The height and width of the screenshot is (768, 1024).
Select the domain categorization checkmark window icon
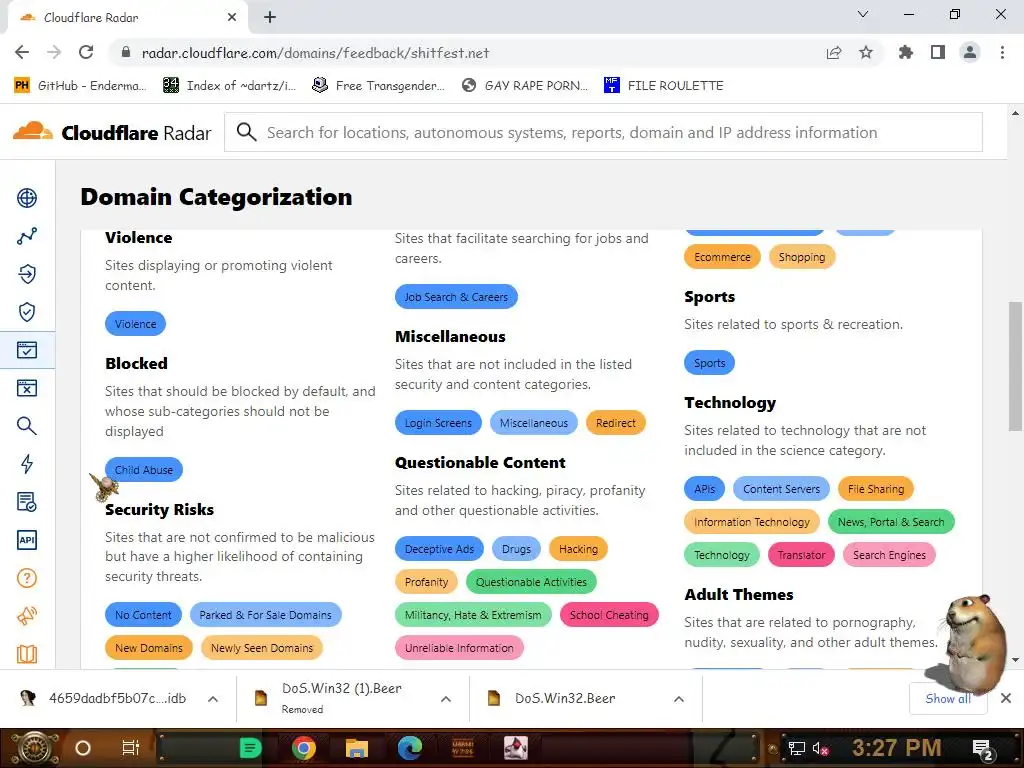(27, 350)
